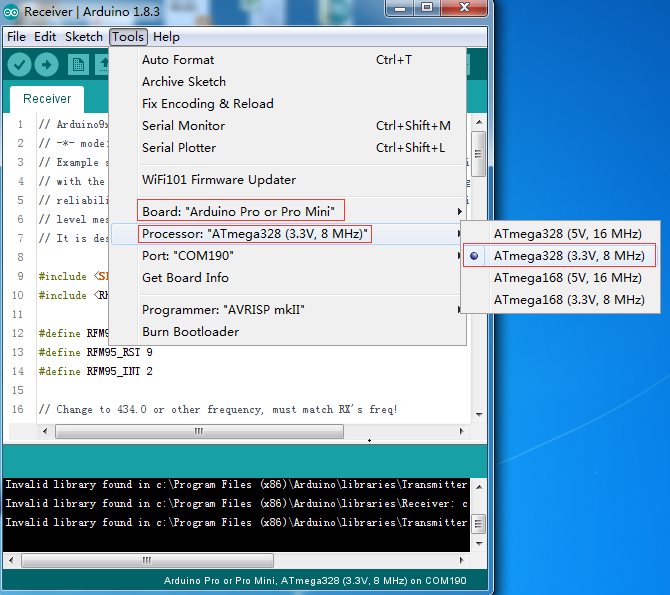The image size is (670, 595).
Task: Click line number 1 in gutter
Action: point(20,124)
